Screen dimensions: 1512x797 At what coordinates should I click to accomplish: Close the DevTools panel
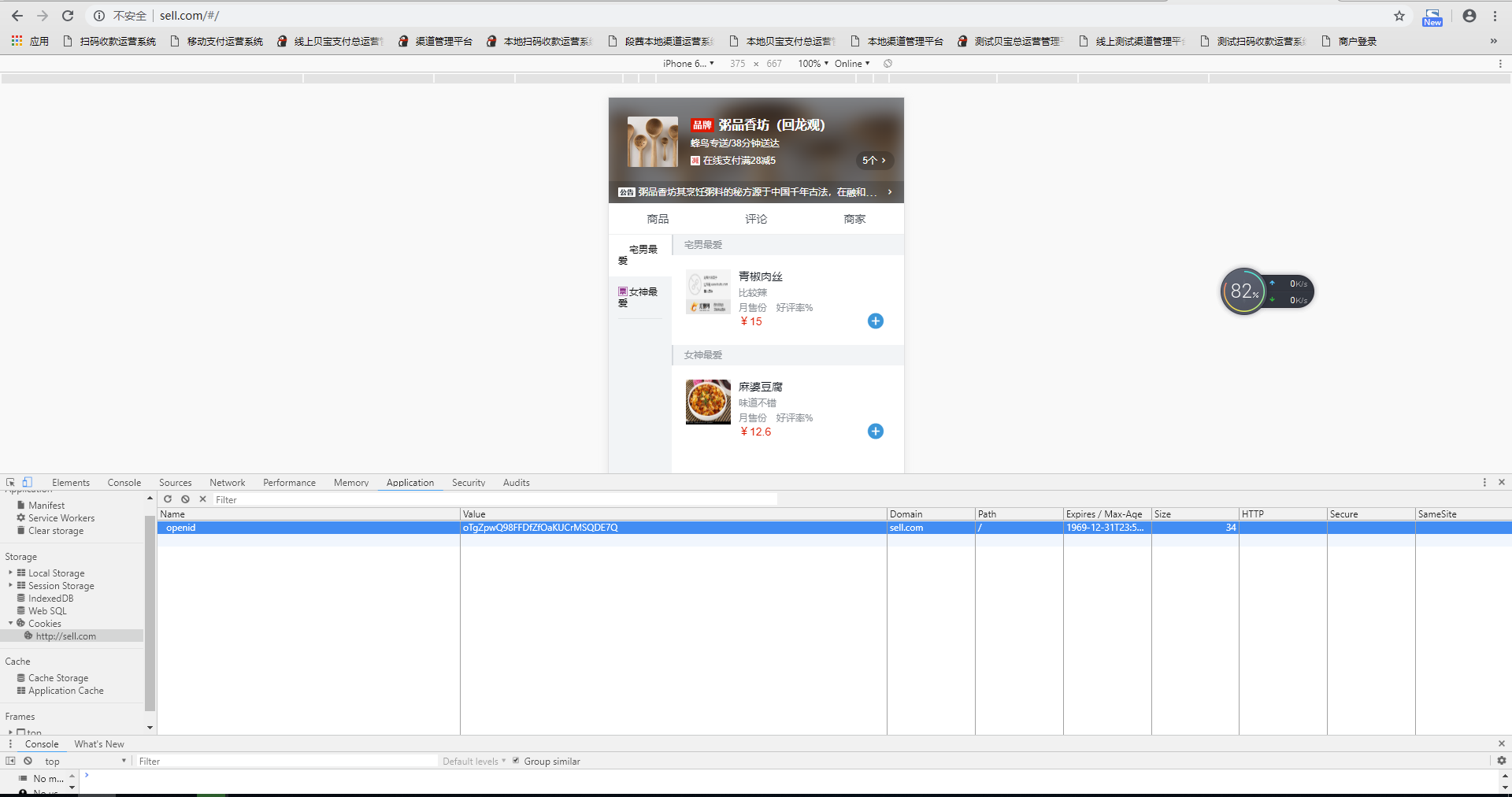1501,482
